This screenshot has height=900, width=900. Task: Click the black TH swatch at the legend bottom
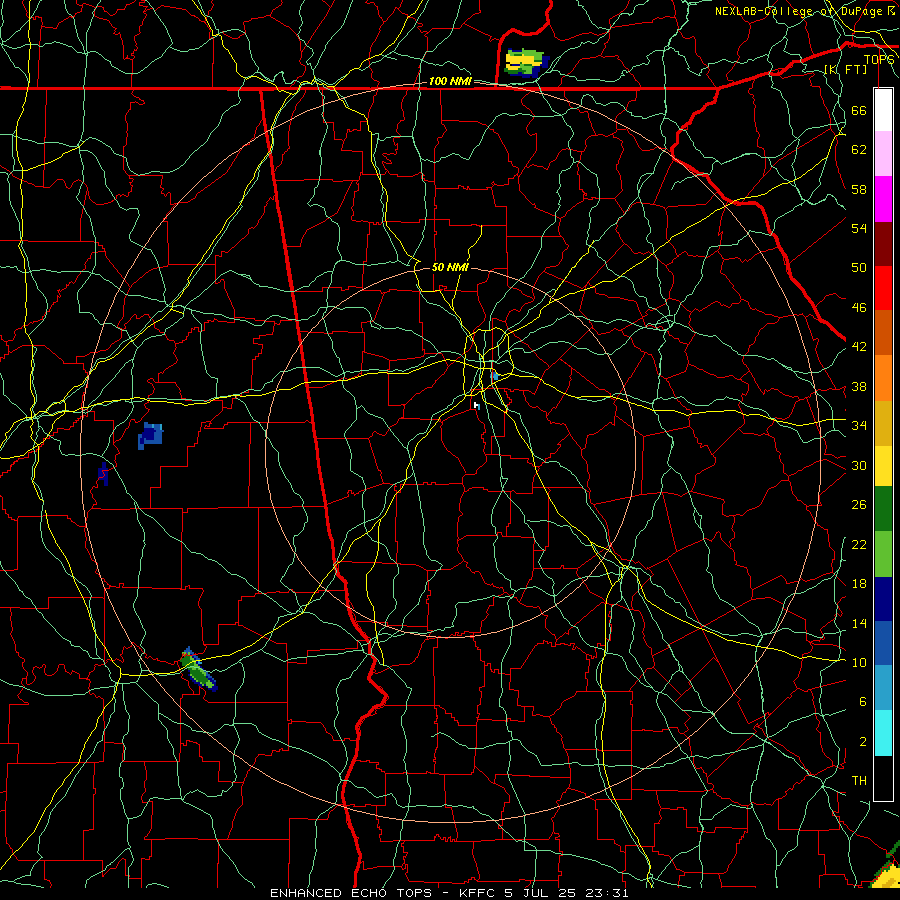(x=883, y=778)
